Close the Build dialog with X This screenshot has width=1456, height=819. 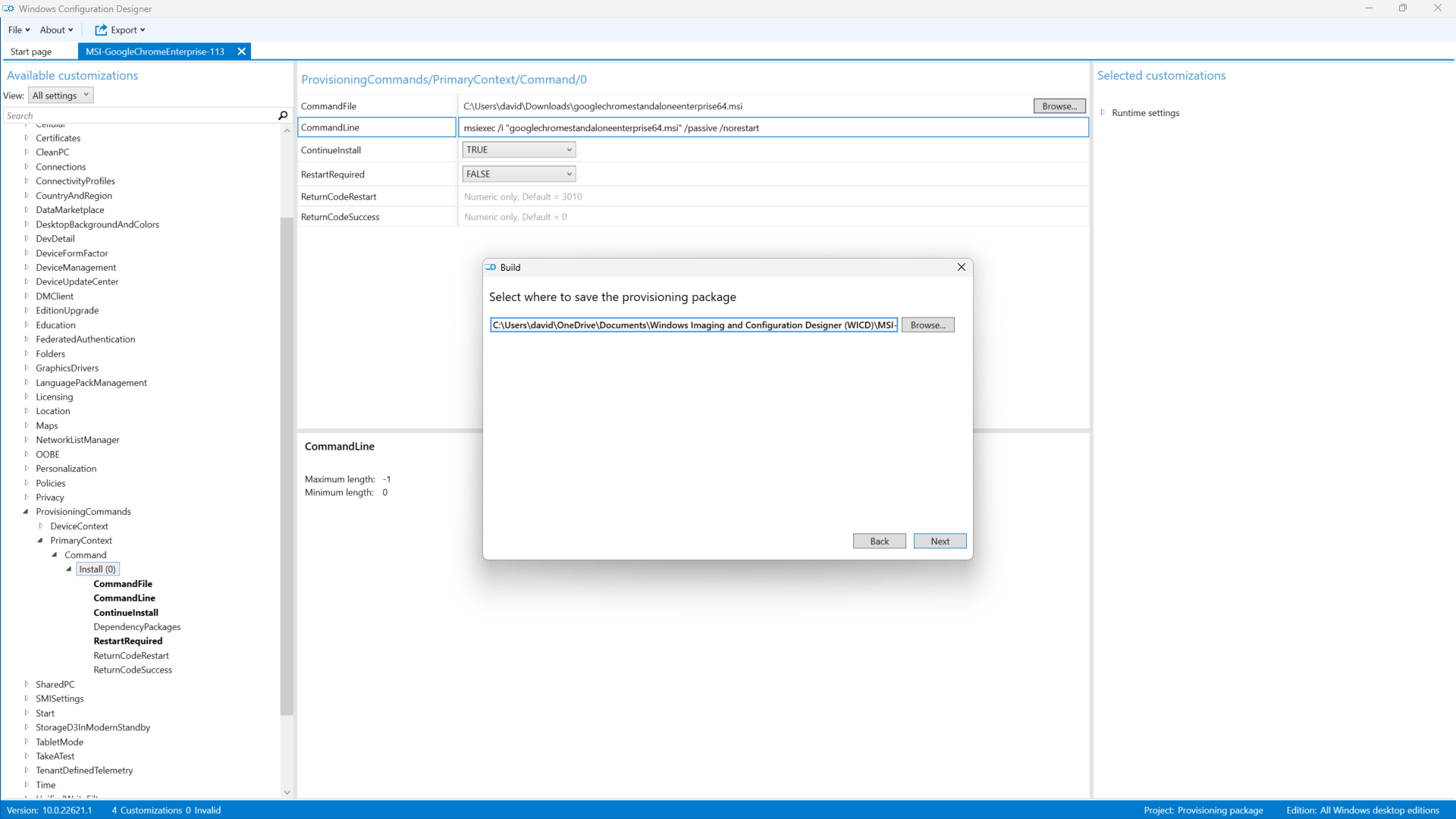point(961,267)
